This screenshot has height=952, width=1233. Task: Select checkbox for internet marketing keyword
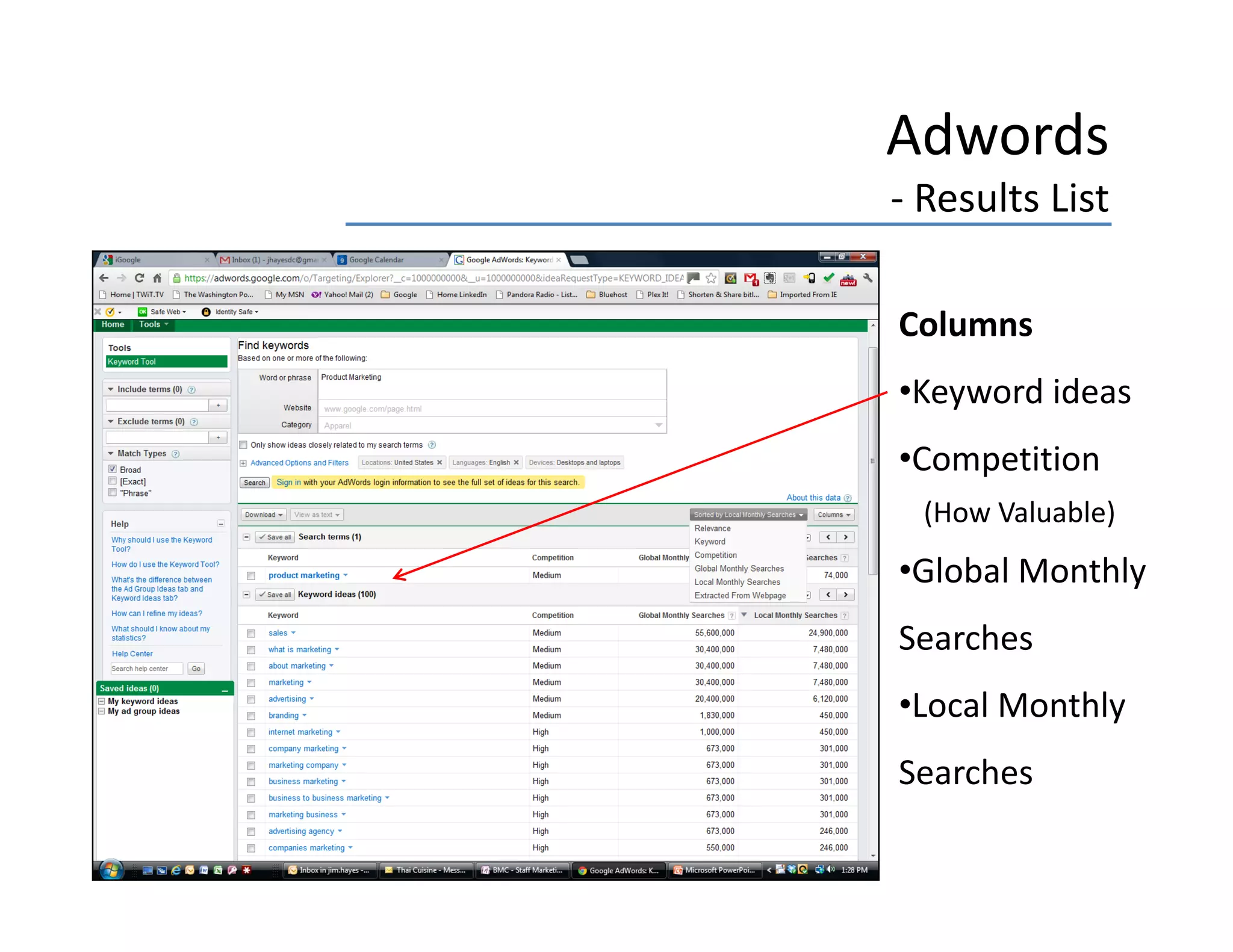click(x=251, y=732)
